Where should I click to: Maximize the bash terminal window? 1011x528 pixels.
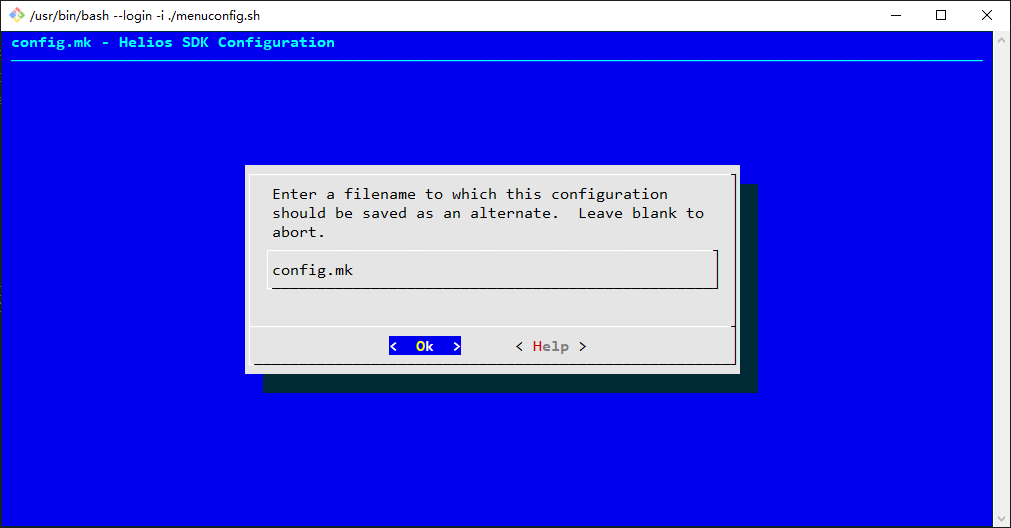click(941, 15)
